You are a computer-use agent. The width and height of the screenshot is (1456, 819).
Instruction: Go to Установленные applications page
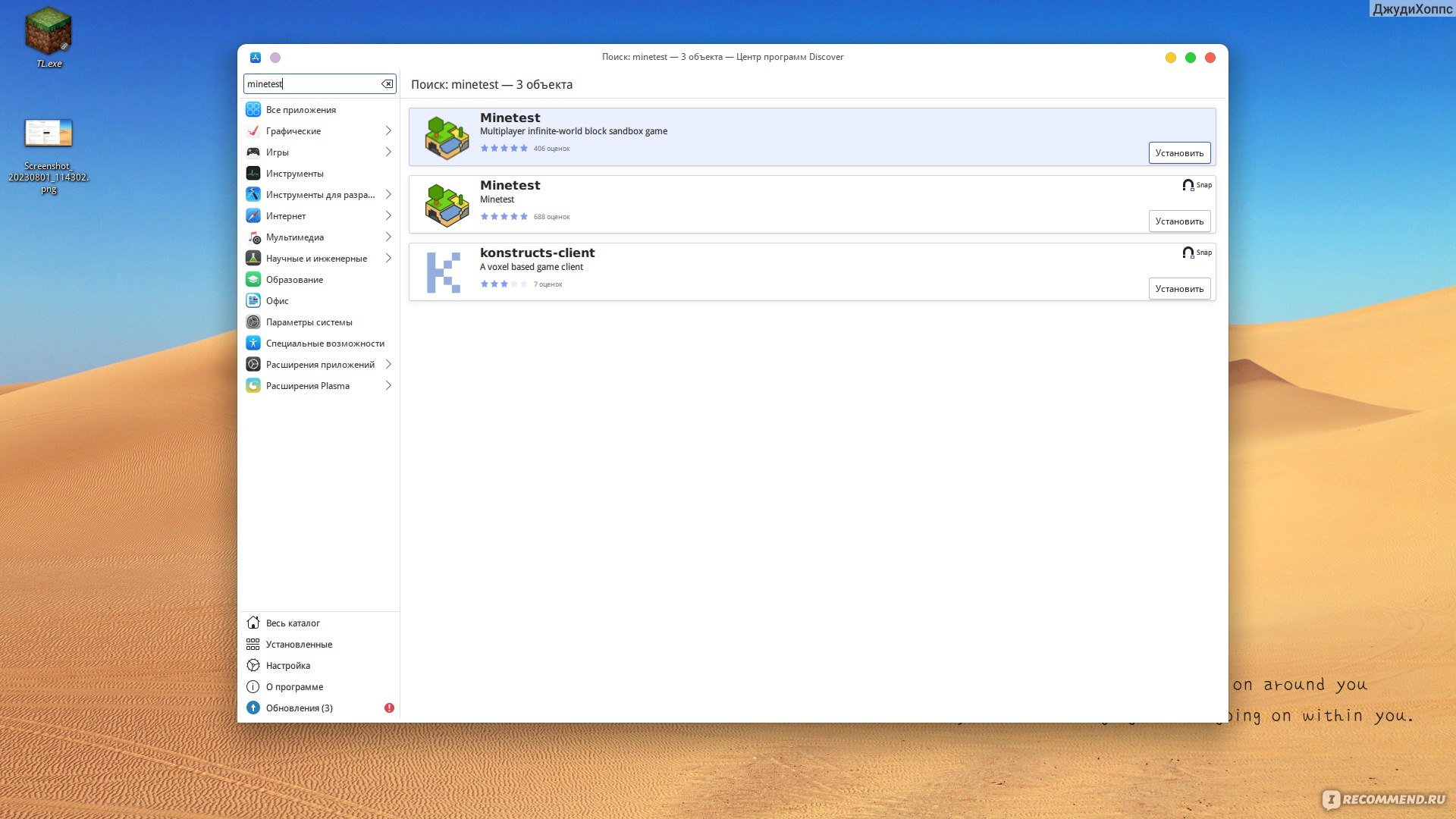click(319, 645)
